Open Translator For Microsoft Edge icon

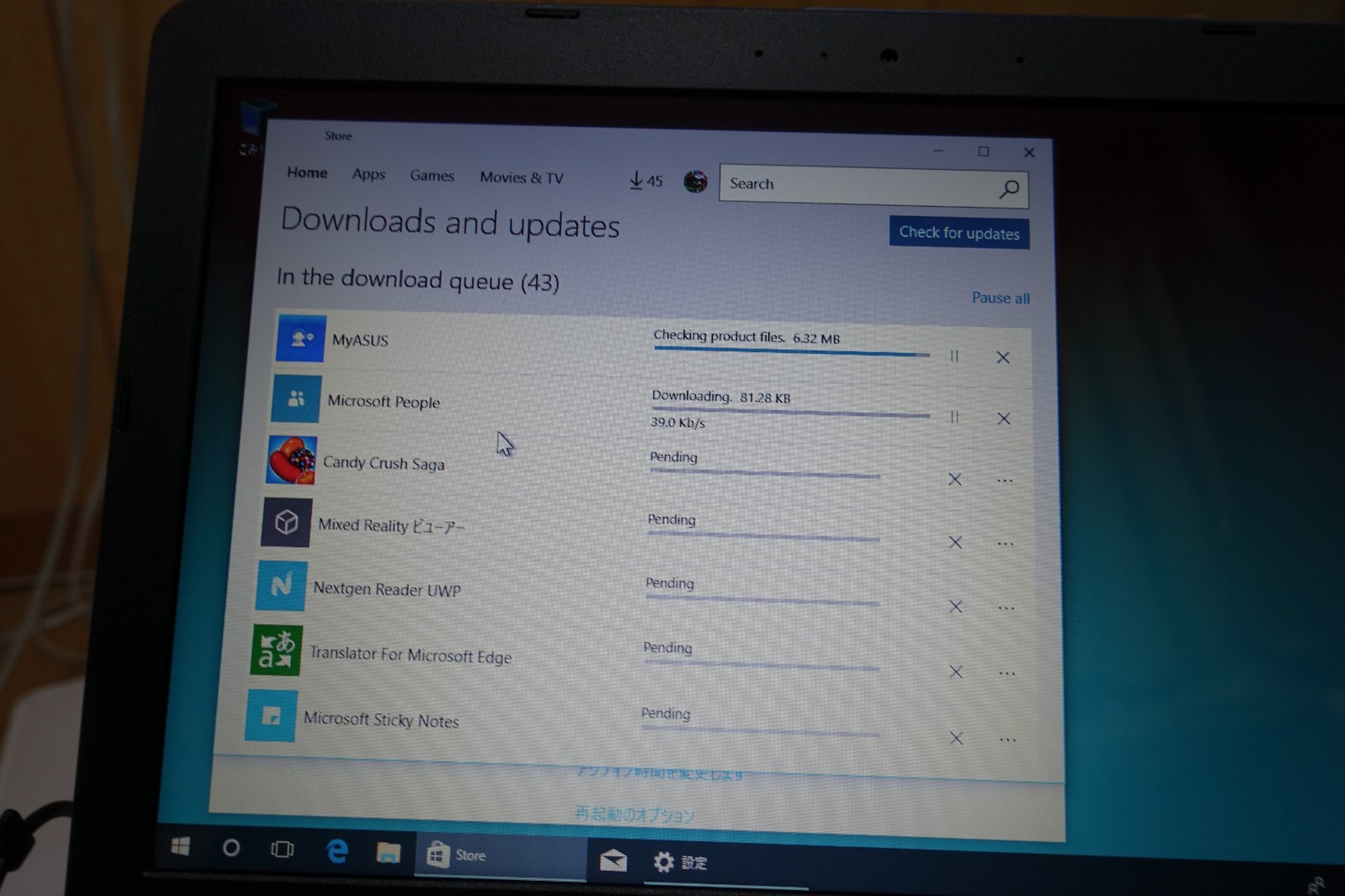277,650
